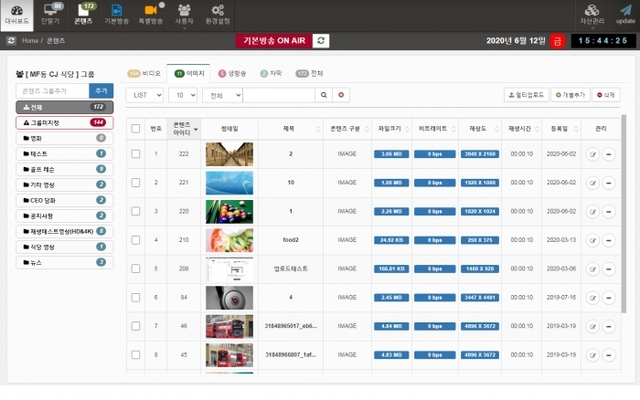Image resolution: width=640 pixels, height=400 pixels.
Task: Open the 콘텐츠 contents icon
Action: pos(83,15)
